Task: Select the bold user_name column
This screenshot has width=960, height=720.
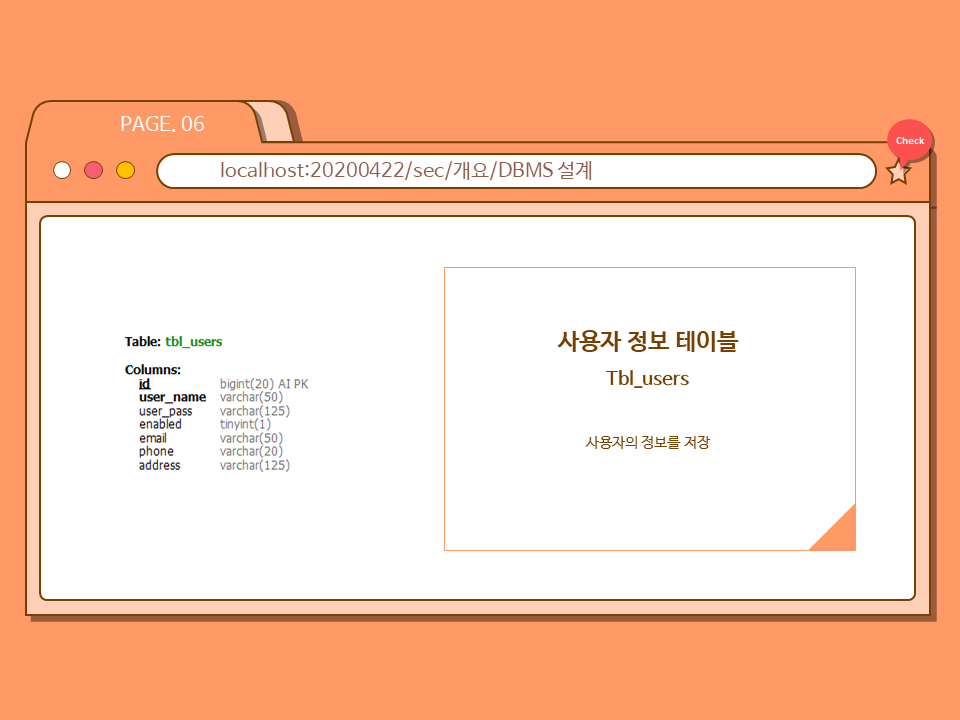Action: click(172, 397)
